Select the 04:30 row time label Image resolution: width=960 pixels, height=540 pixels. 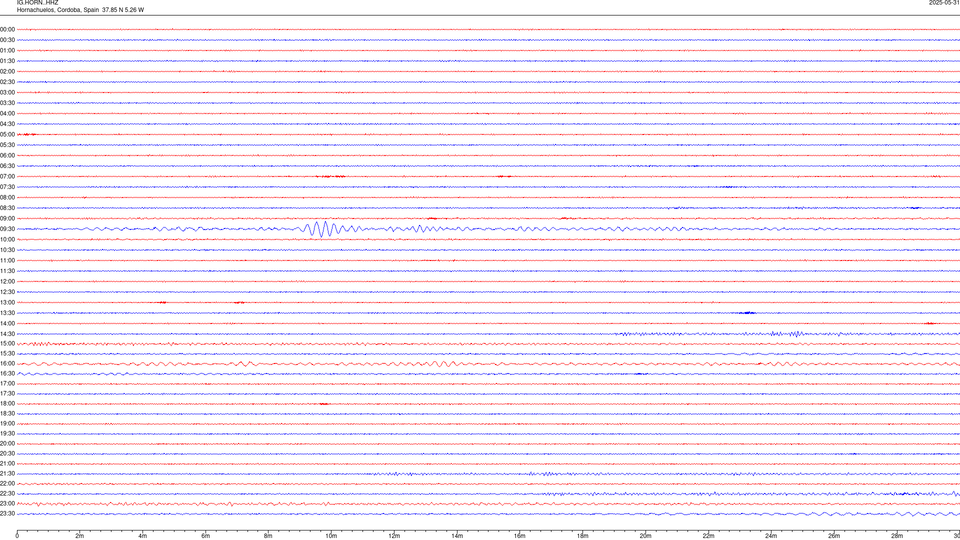click(7, 124)
